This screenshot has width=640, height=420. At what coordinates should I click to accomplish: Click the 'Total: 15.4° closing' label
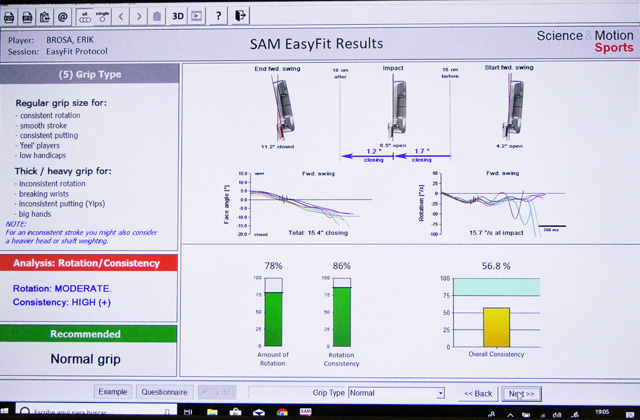tap(318, 233)
